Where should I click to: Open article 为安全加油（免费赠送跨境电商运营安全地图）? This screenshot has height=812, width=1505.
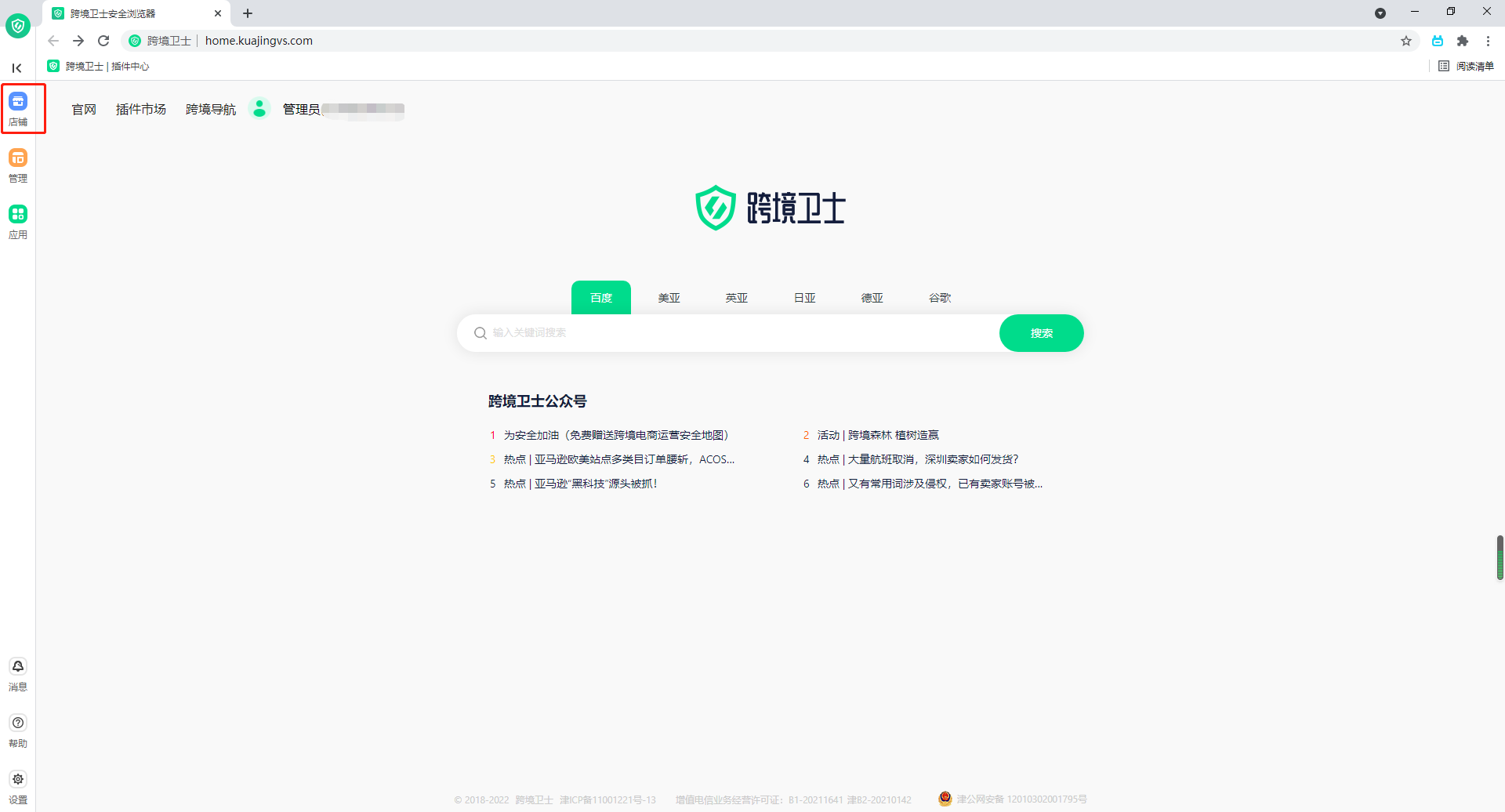(x=617, y=435)
